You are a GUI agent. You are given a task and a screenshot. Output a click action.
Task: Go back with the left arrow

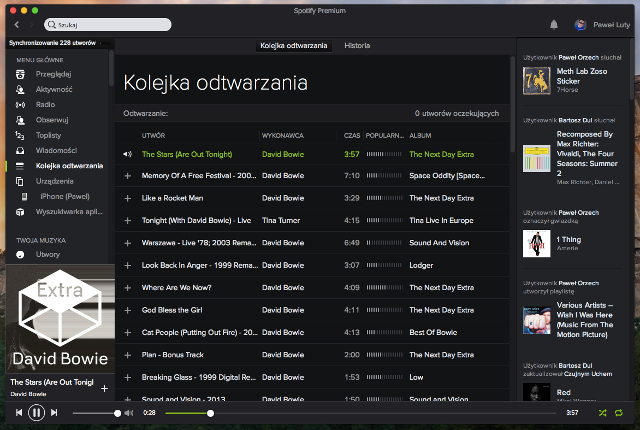17,24
